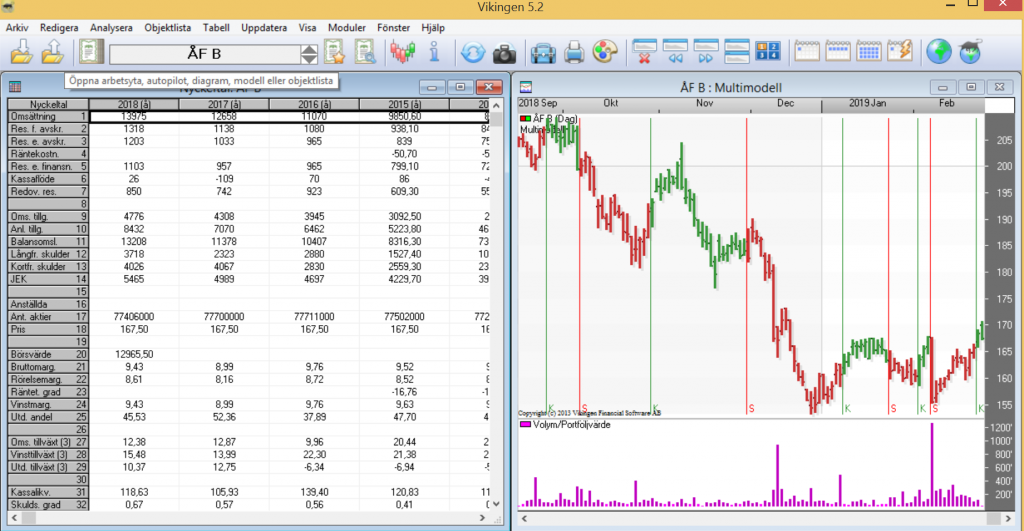Click the blue refresh update icon
Viewport: 1024px width, 531px height.
point(472,52)
